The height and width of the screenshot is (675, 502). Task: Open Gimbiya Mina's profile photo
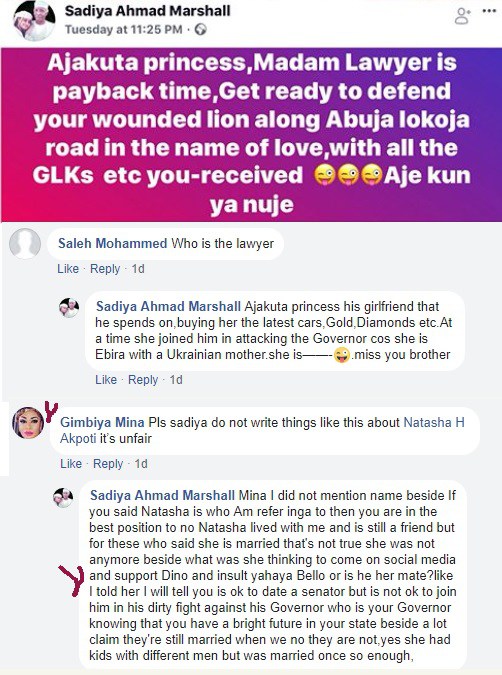tap(28, 423)
